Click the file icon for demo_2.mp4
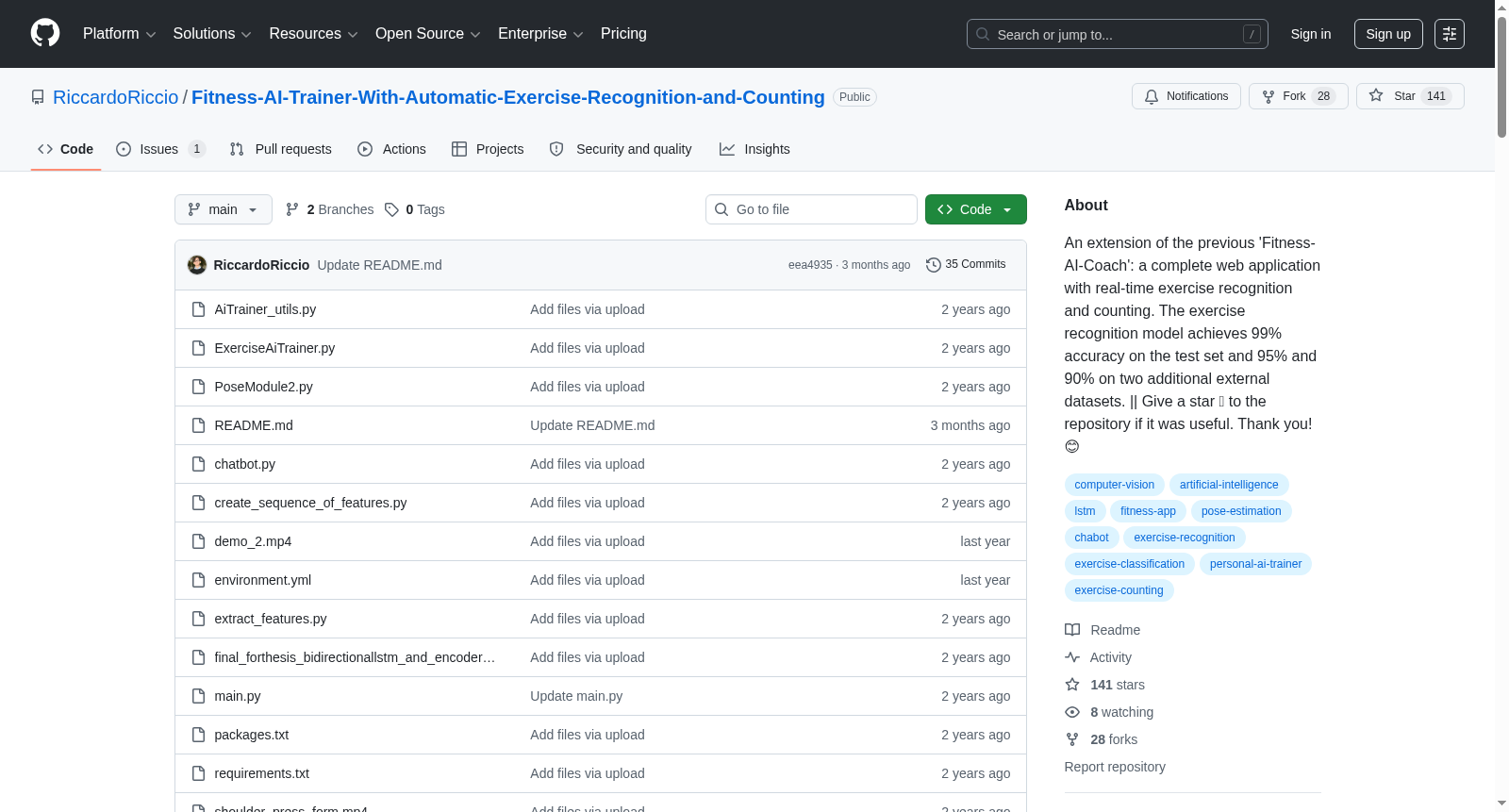 198,541
